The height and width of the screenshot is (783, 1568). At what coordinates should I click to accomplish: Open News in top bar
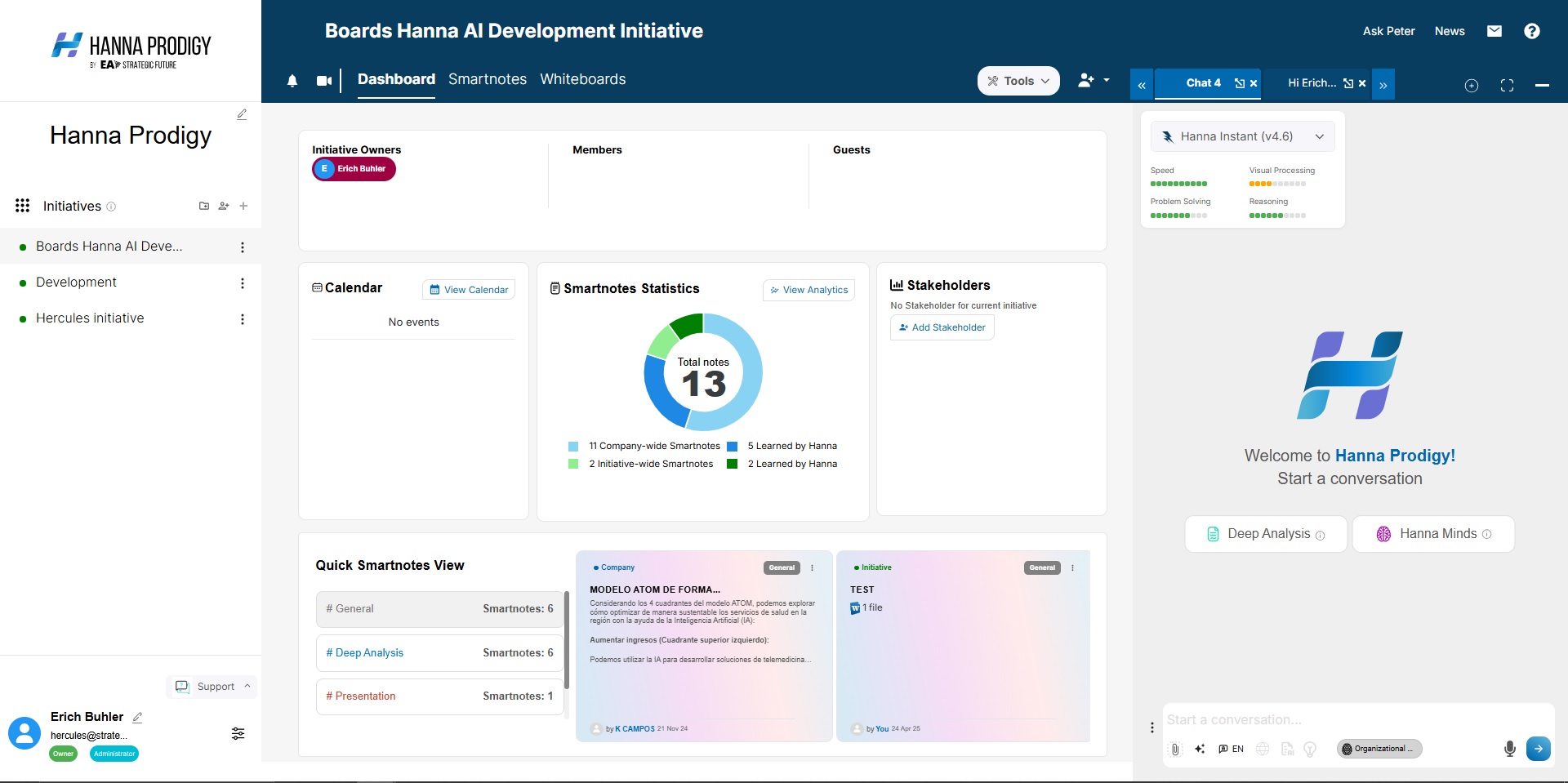point(1450,31)
